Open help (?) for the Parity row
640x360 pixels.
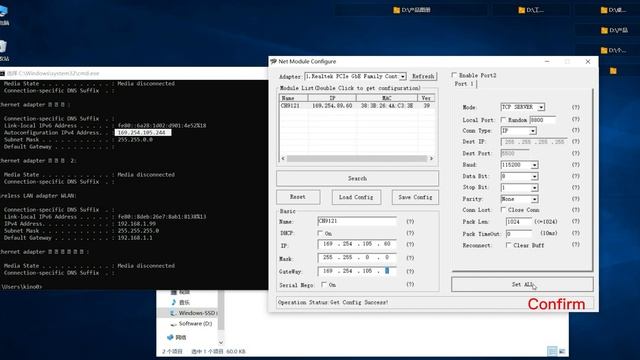tap(576, 199)
